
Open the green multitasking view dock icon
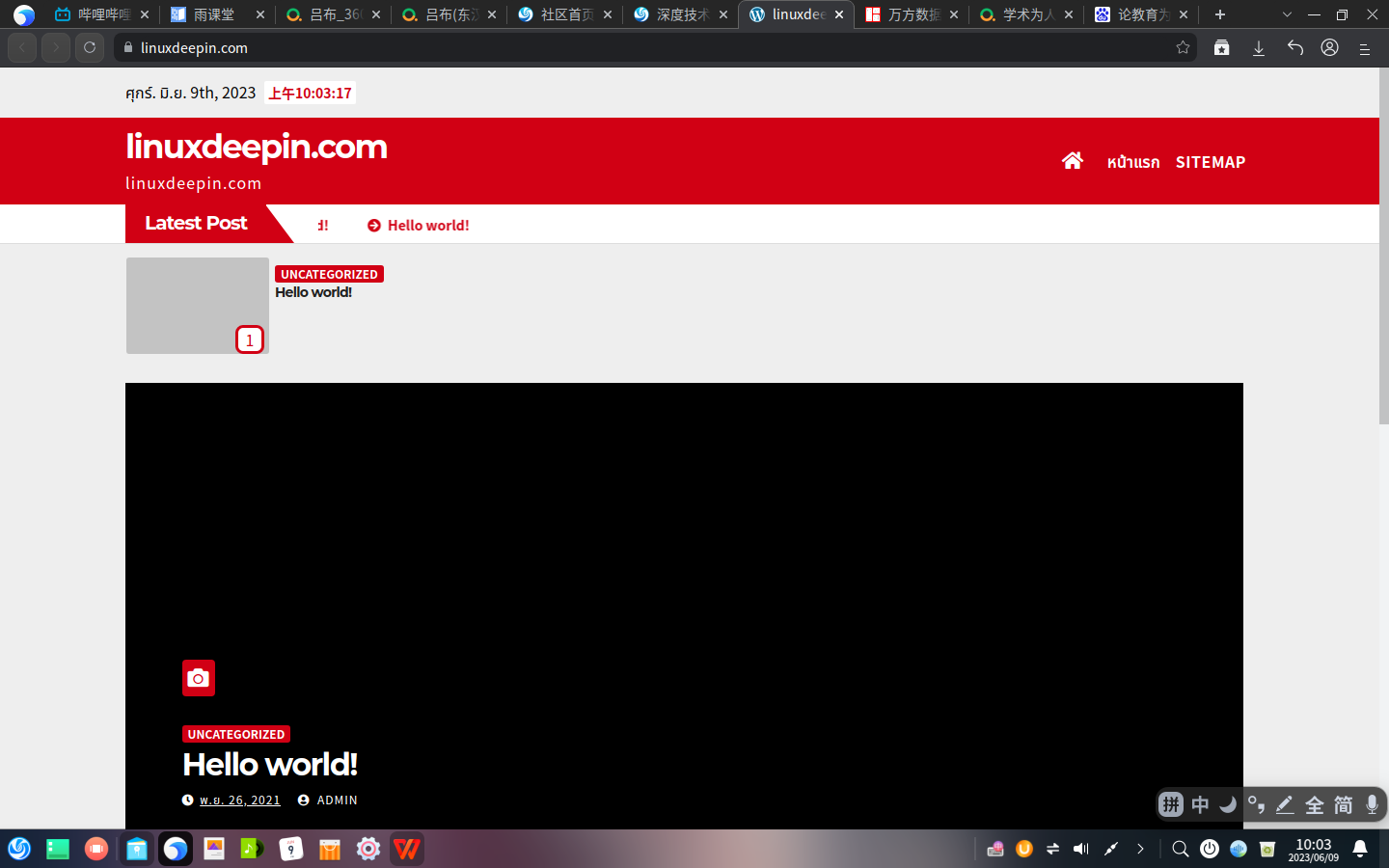coord(58,849)
